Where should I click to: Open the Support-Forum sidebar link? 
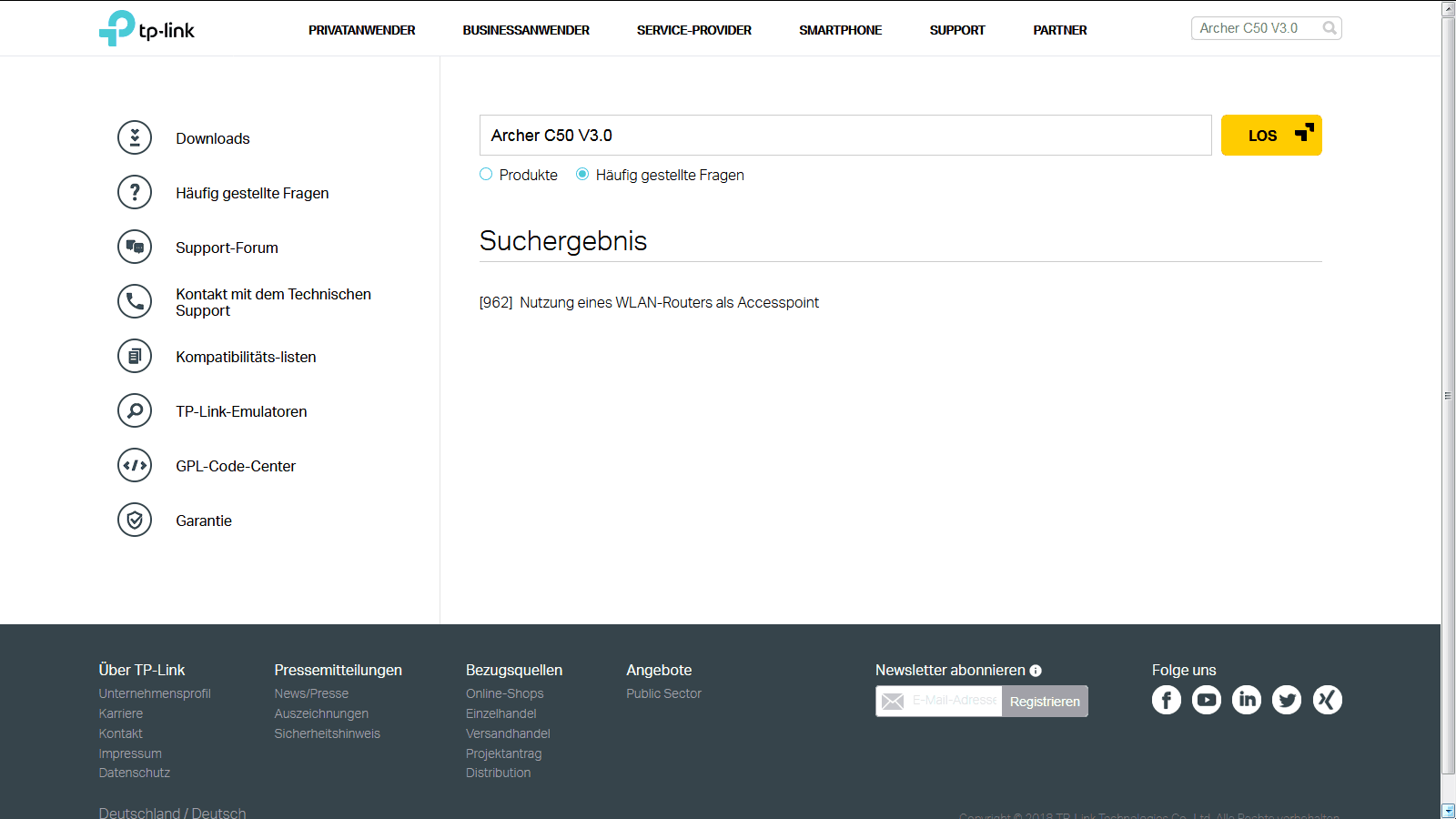(227, 248)
